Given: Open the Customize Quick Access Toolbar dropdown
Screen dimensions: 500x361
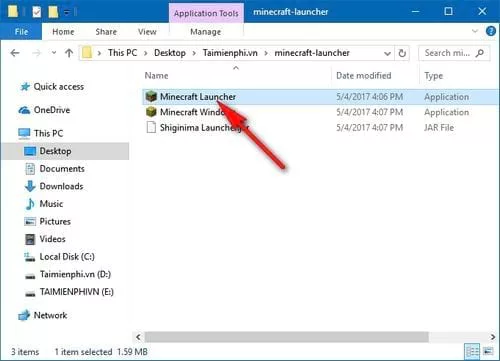Looking at the screenshot, I should [67, 13].
